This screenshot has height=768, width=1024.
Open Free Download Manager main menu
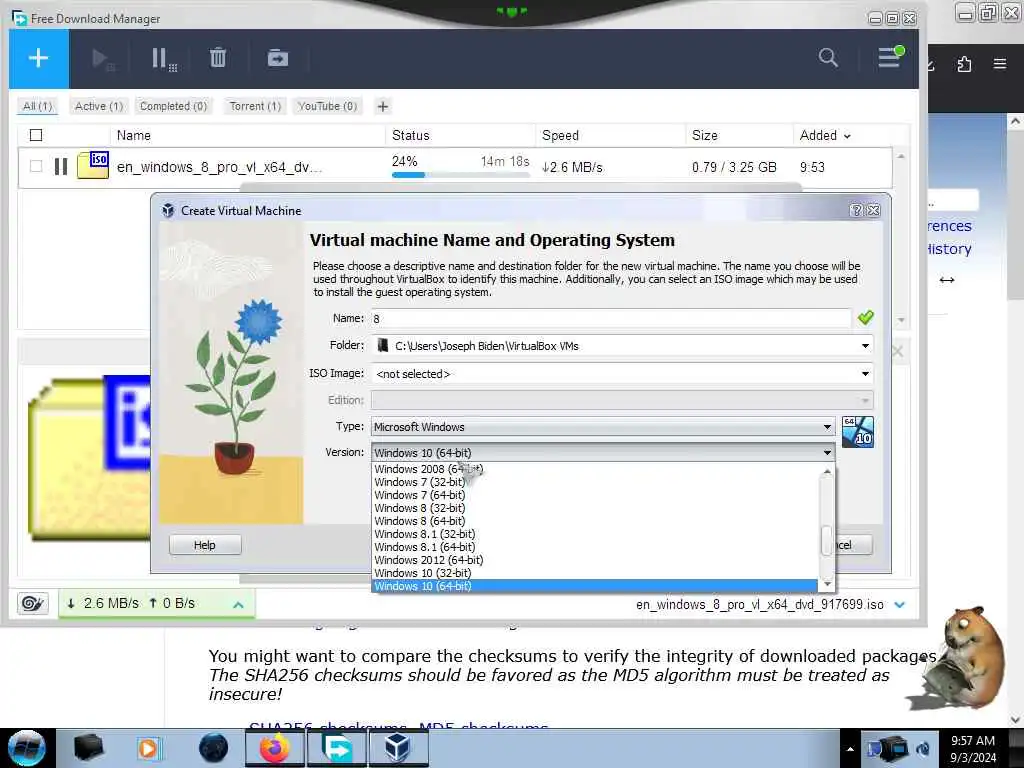(890, 57)
